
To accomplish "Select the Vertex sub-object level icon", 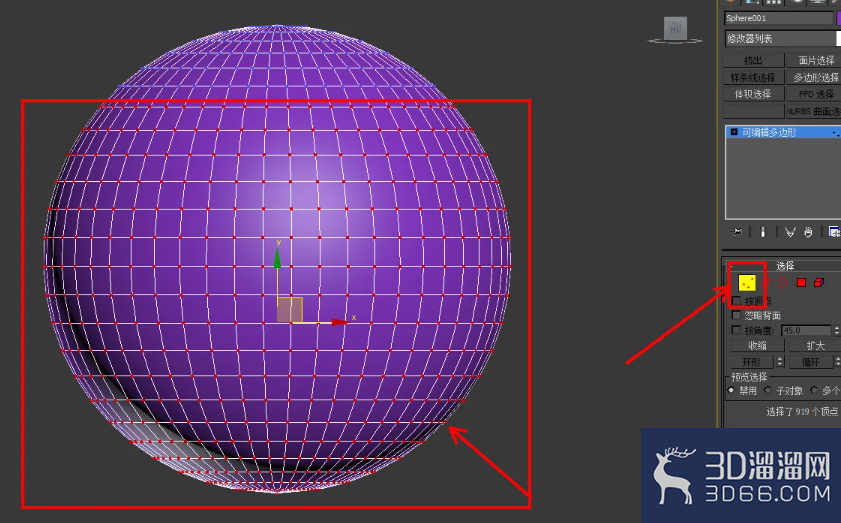I will tap(747, 282).
